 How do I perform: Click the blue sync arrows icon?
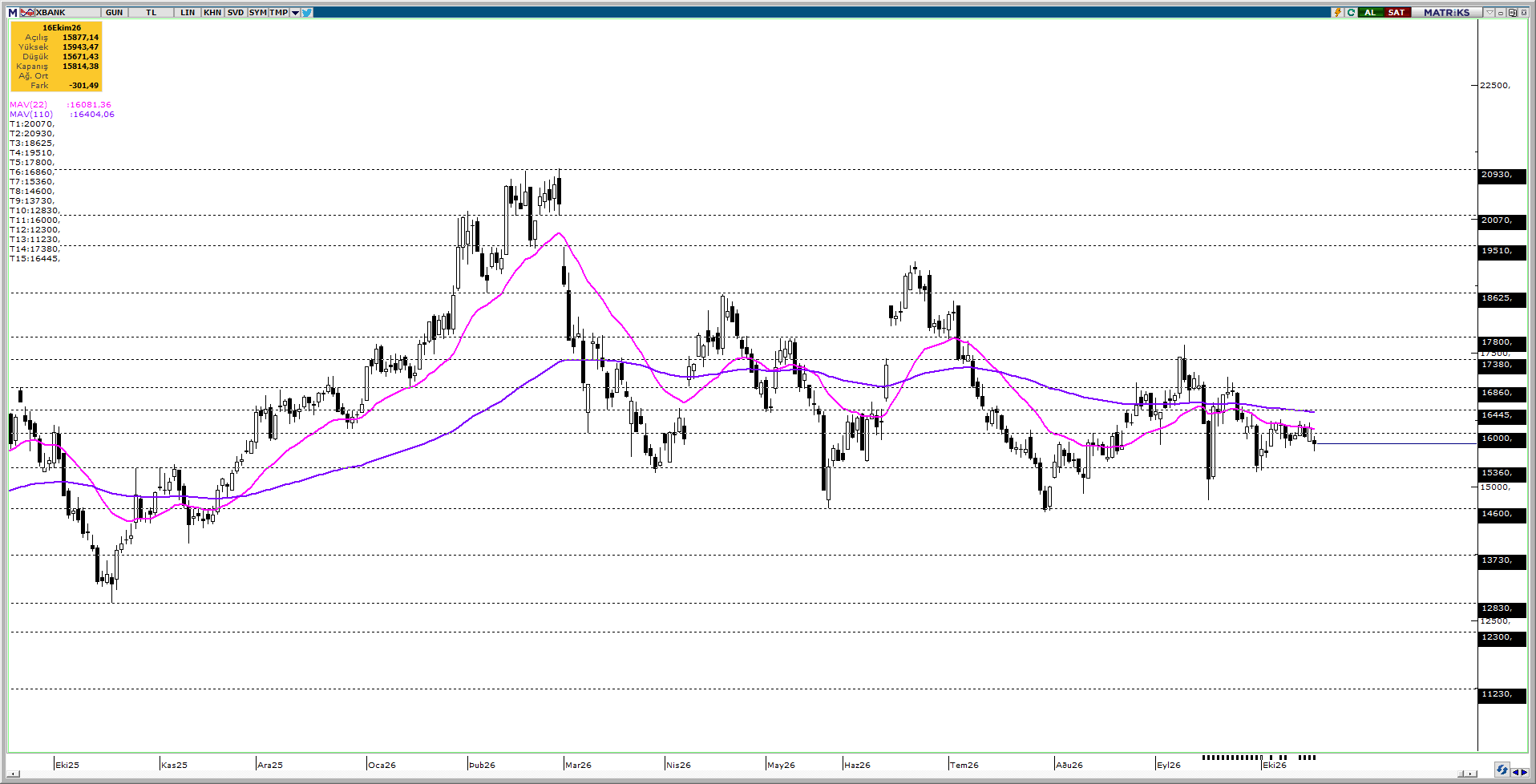(x=1502, y=769)
